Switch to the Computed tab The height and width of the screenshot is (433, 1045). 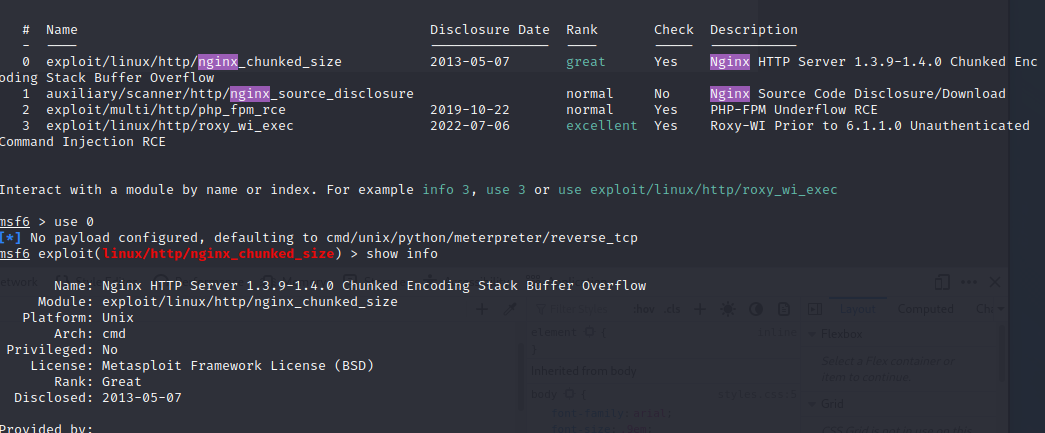point(925,309)
